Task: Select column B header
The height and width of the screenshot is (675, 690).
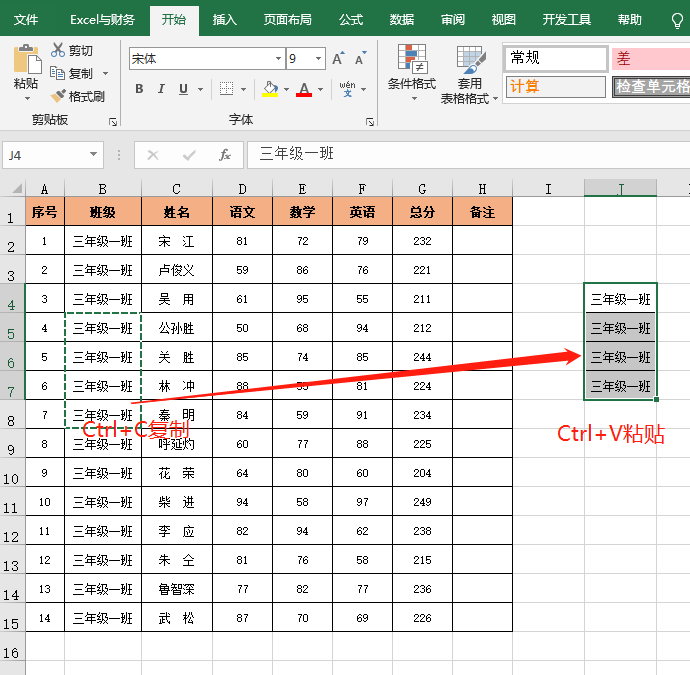Action: 103,189
